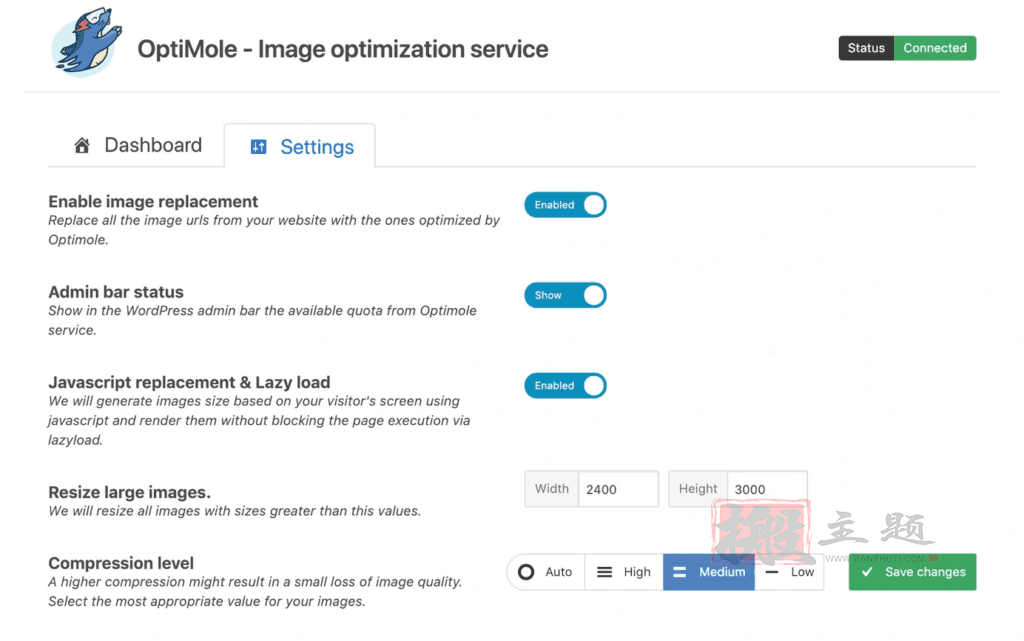
Task: Click the Resize large images heading
Action: (x=129, y=492)
